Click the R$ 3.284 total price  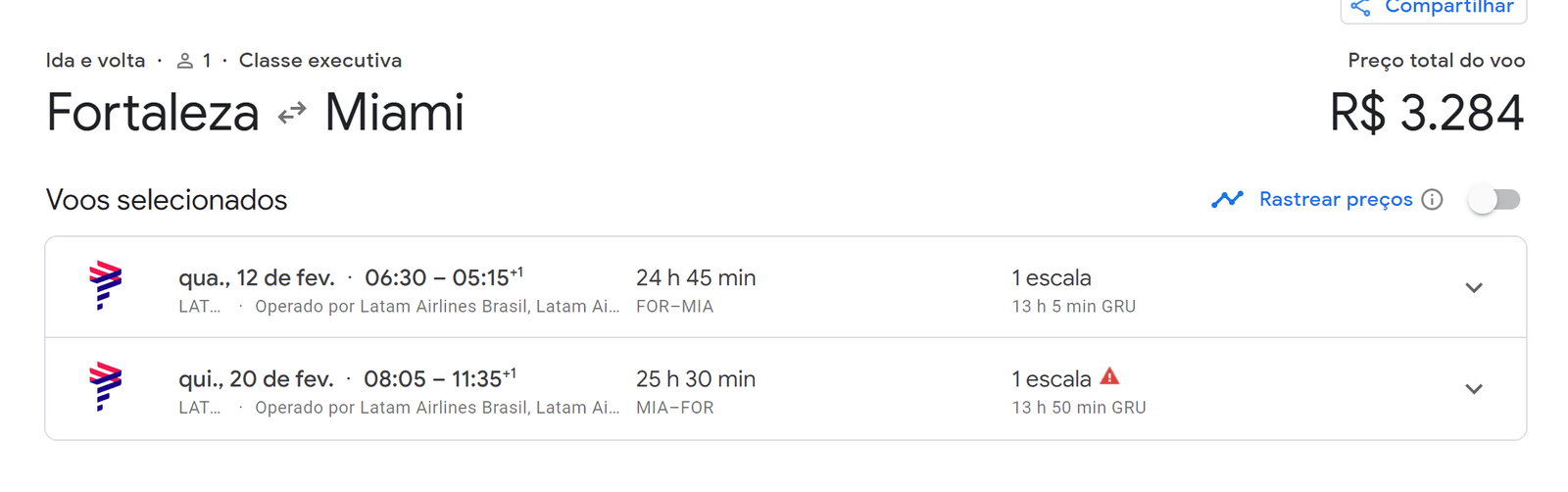(x=1426, y=113)
